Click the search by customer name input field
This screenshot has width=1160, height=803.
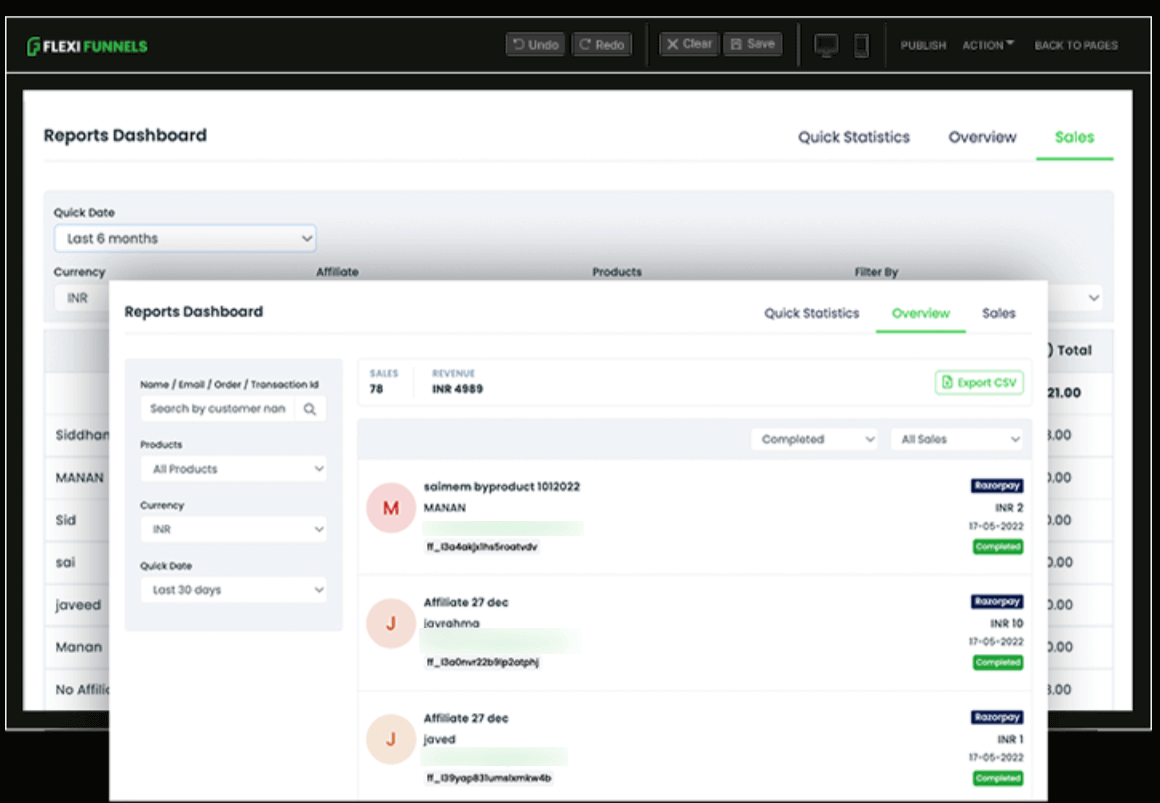tap(215, 409)
